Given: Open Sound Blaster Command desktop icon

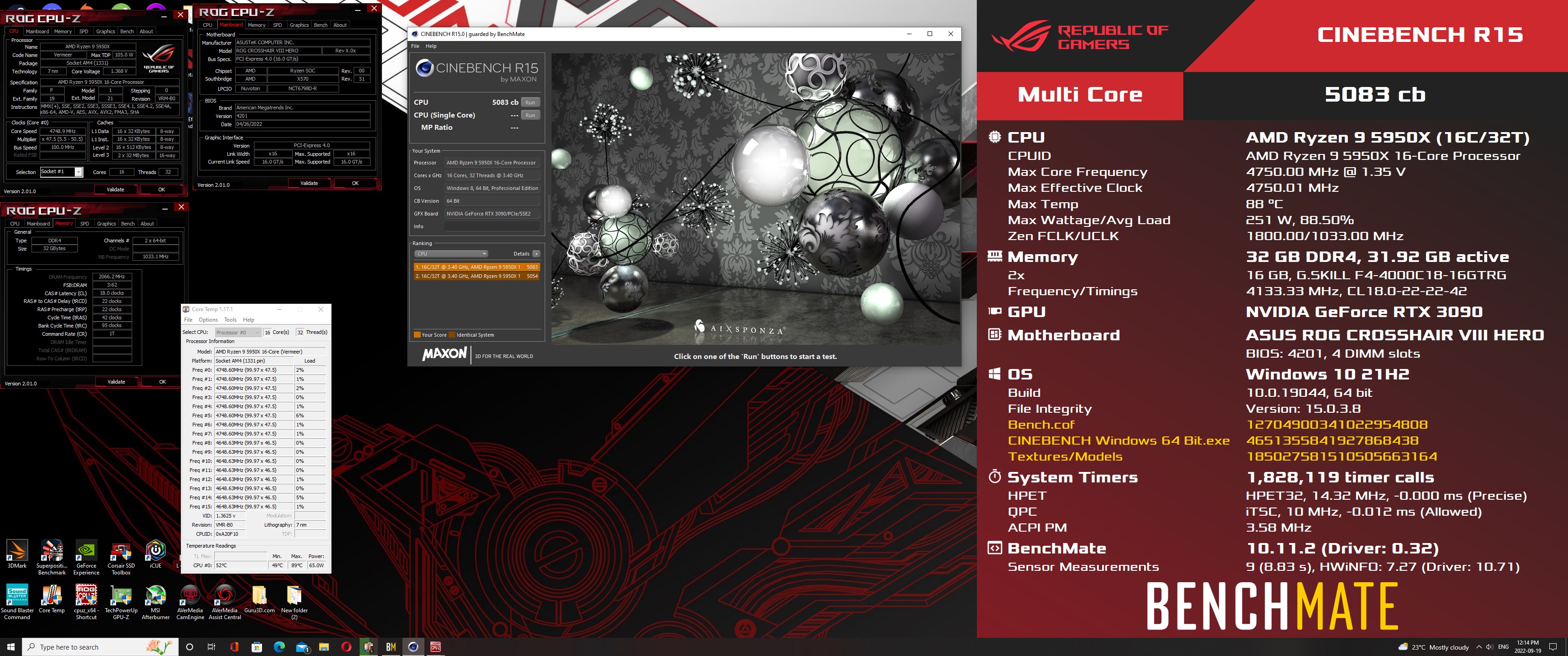Looking at the screenshot, I should pyautogui.click(x=17, y=602).
